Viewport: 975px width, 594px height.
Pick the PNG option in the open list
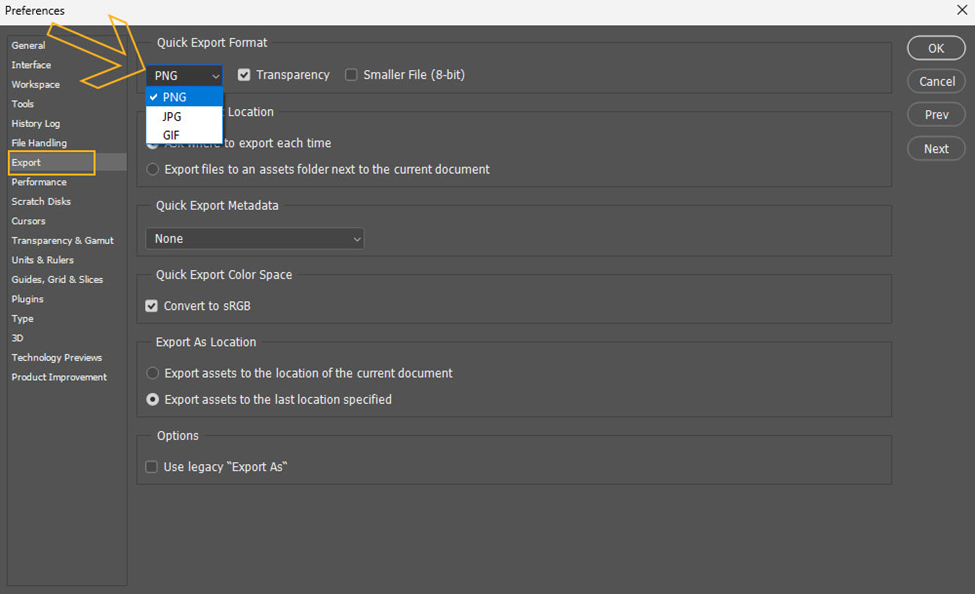click(175, 97)
